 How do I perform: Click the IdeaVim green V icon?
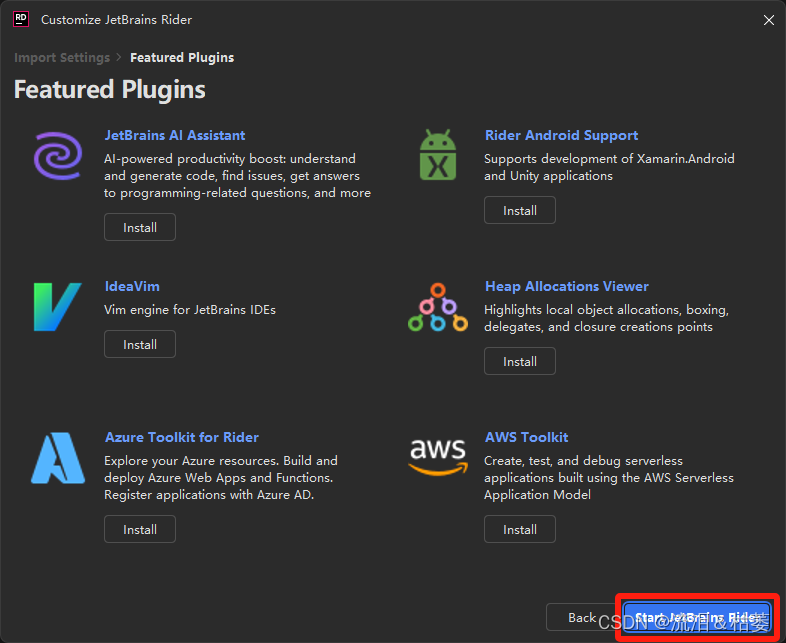[57, 307]
